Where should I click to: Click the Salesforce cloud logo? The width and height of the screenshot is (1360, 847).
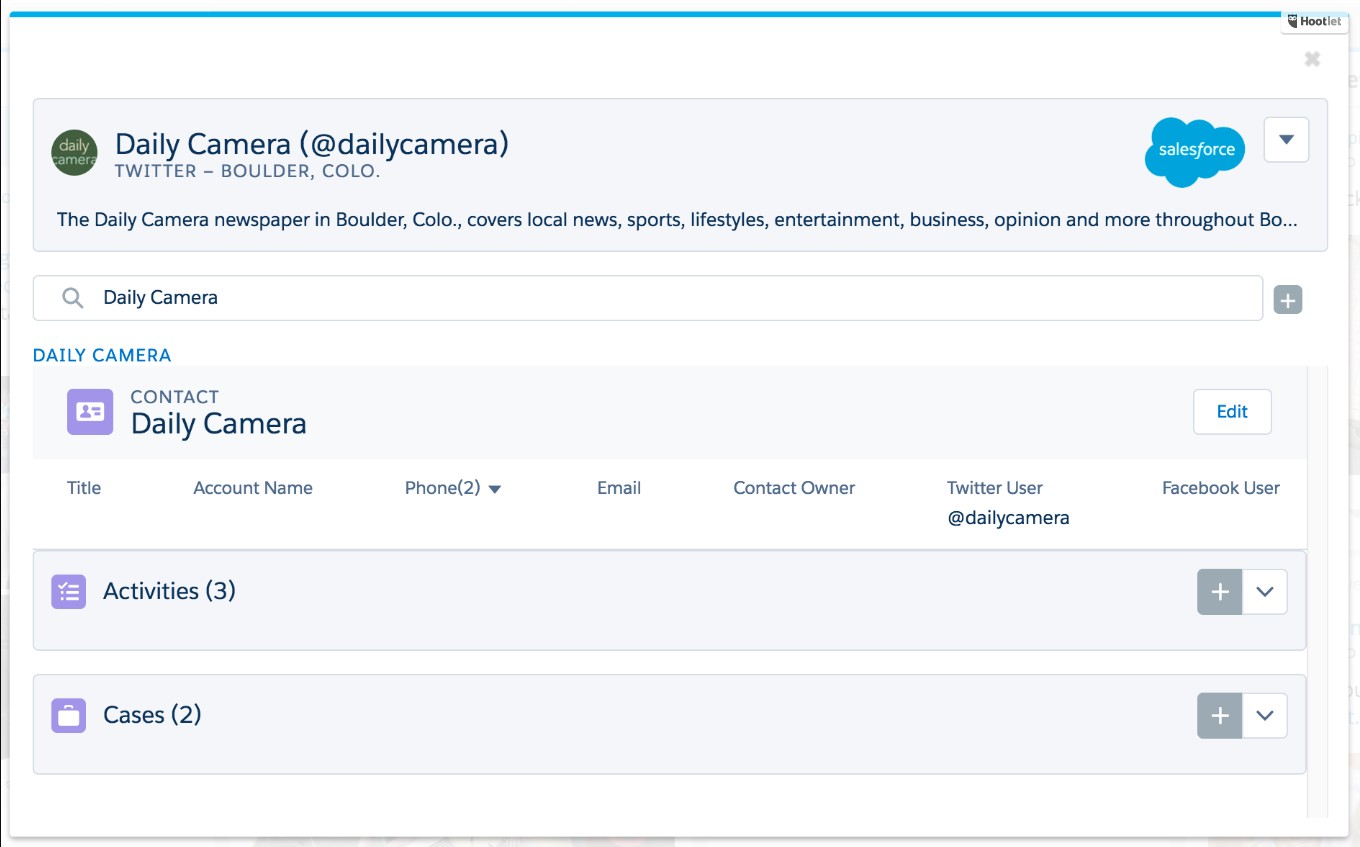coord(1195,152)
